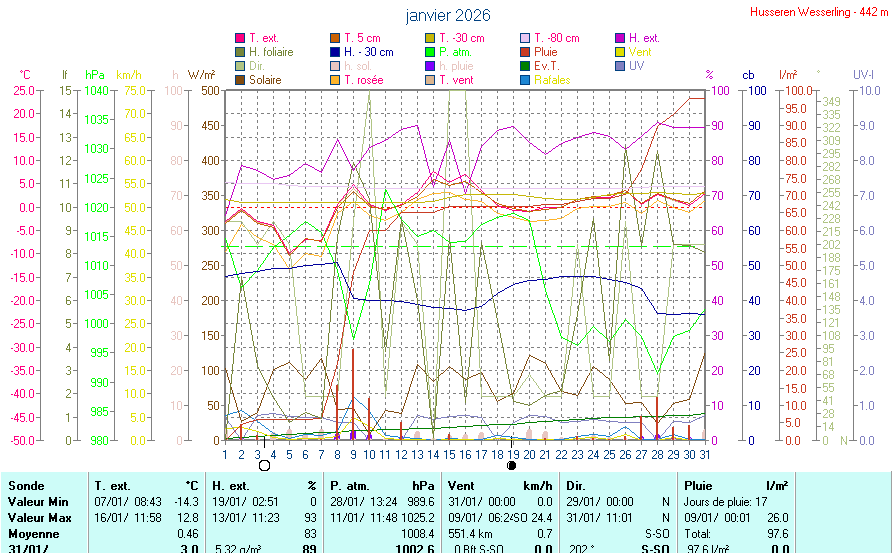Click the new moon symbol under the axis
Image resolution: width=892 pixels, height=553 pixels.
(512, 465)
